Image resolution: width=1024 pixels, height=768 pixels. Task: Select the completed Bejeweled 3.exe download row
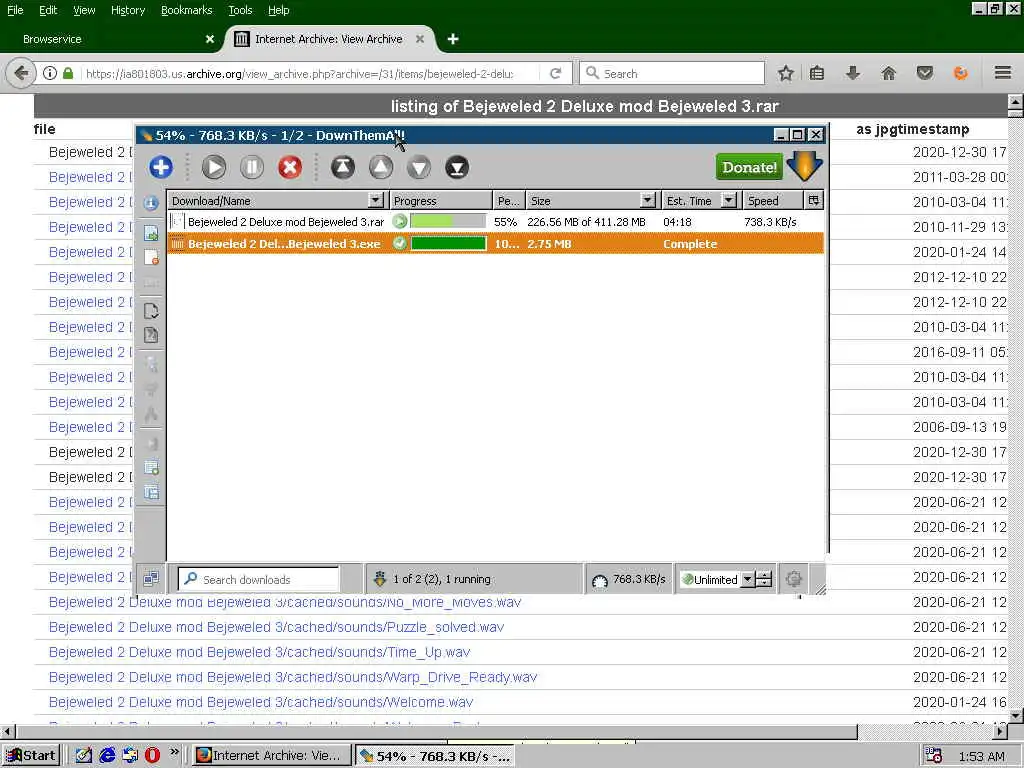(495, 244)
